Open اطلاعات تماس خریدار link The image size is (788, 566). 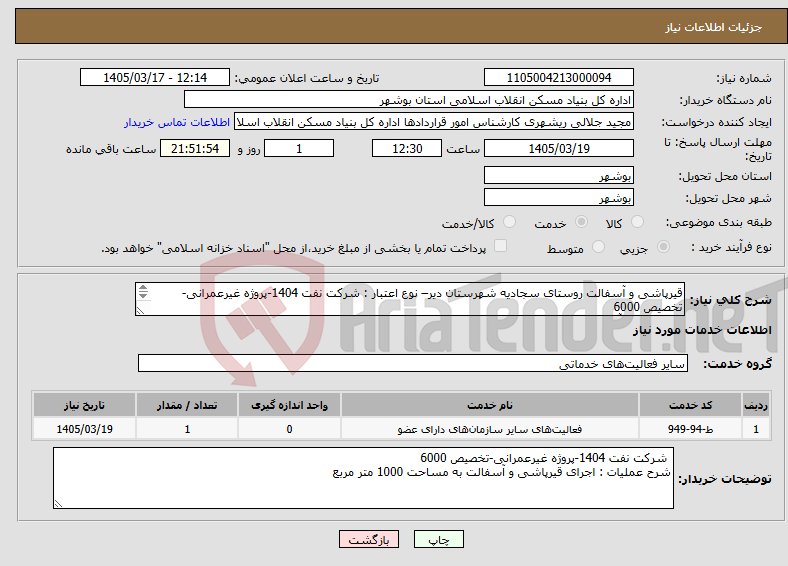[177, 122]
